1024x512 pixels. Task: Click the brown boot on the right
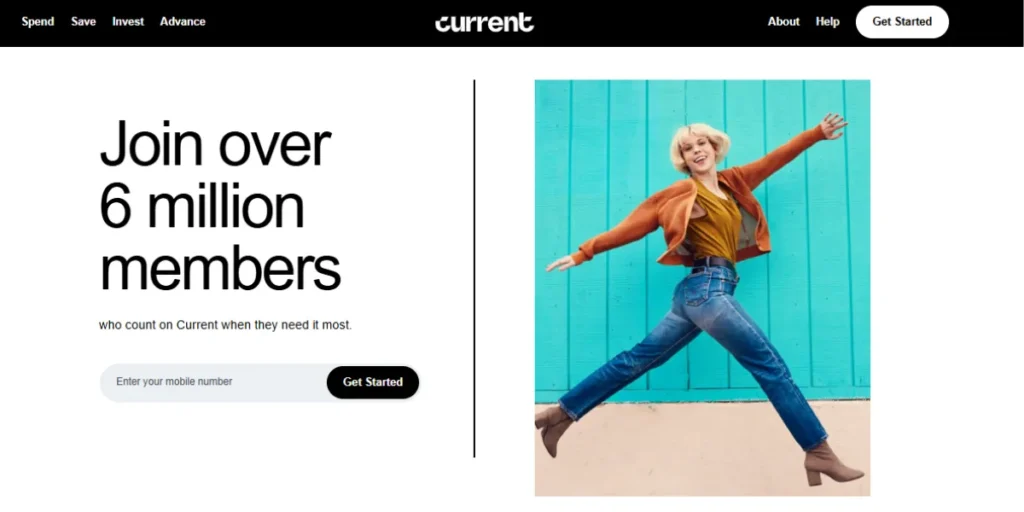coord(831,463)
